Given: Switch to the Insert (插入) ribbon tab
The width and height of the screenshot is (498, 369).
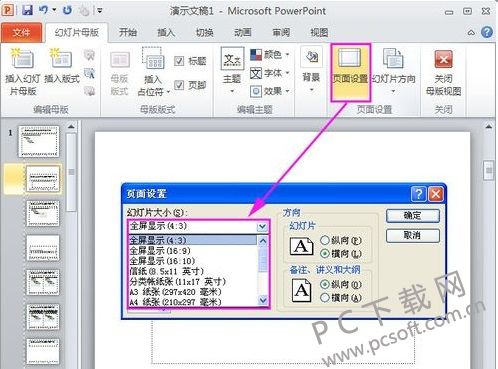Looking at the screenshot, I should pyautogui.click(x=166, y=32).
